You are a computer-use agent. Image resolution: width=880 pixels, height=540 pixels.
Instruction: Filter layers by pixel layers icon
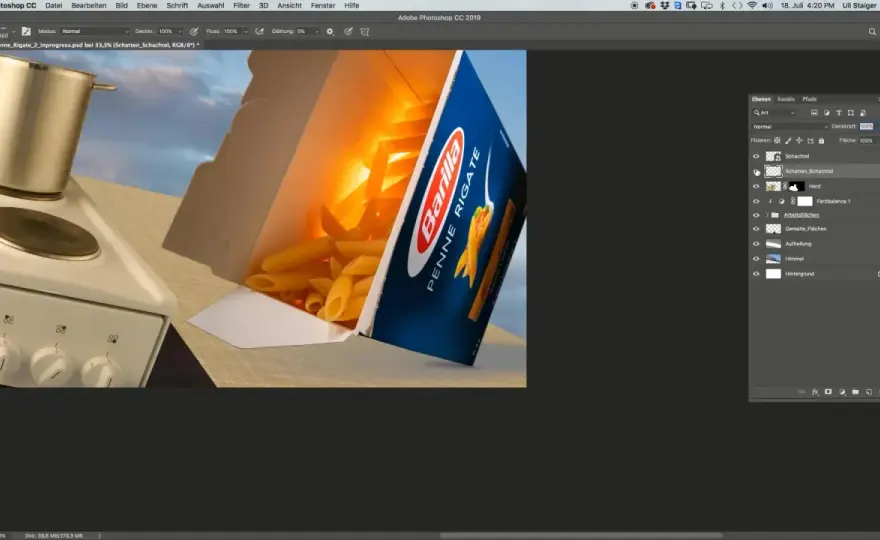click(x=814, y=113)
